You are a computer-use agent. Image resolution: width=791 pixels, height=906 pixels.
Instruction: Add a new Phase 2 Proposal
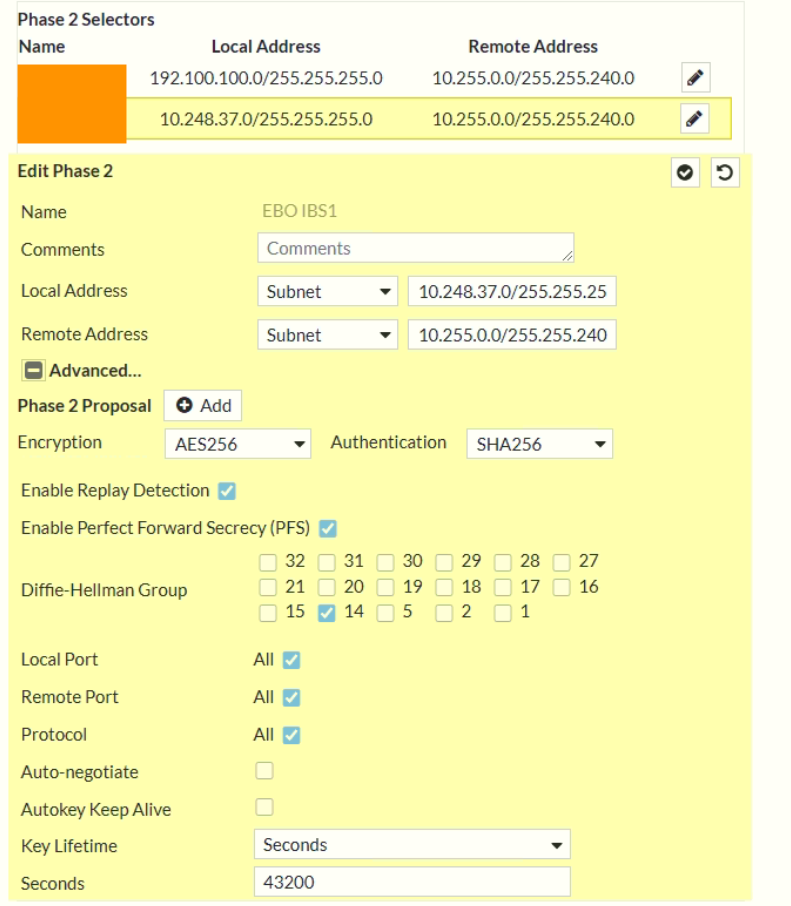(203, 406)
